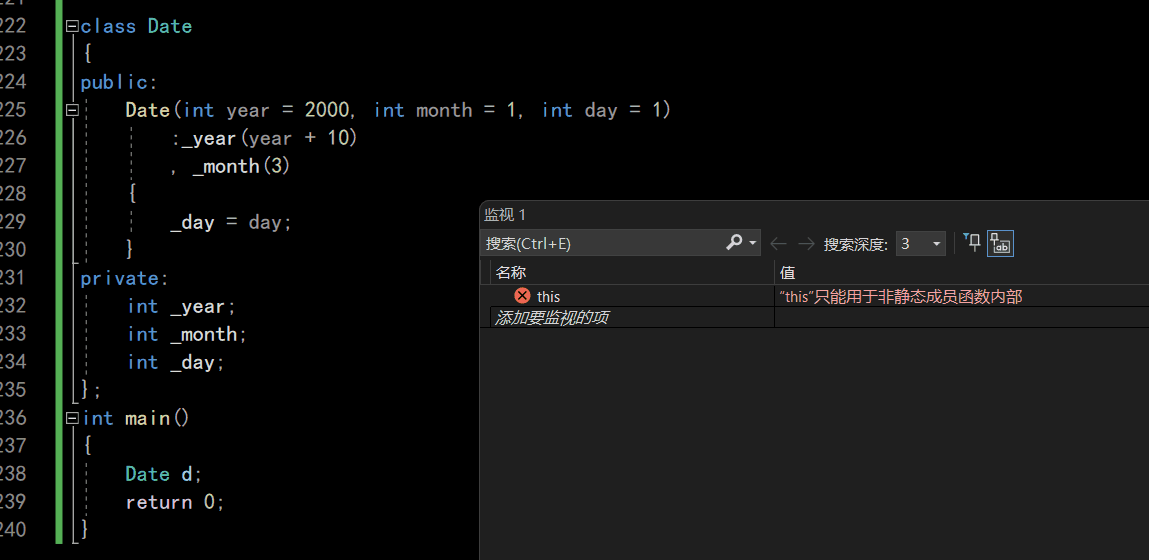Collapse the class Date code block

point(72,26)
